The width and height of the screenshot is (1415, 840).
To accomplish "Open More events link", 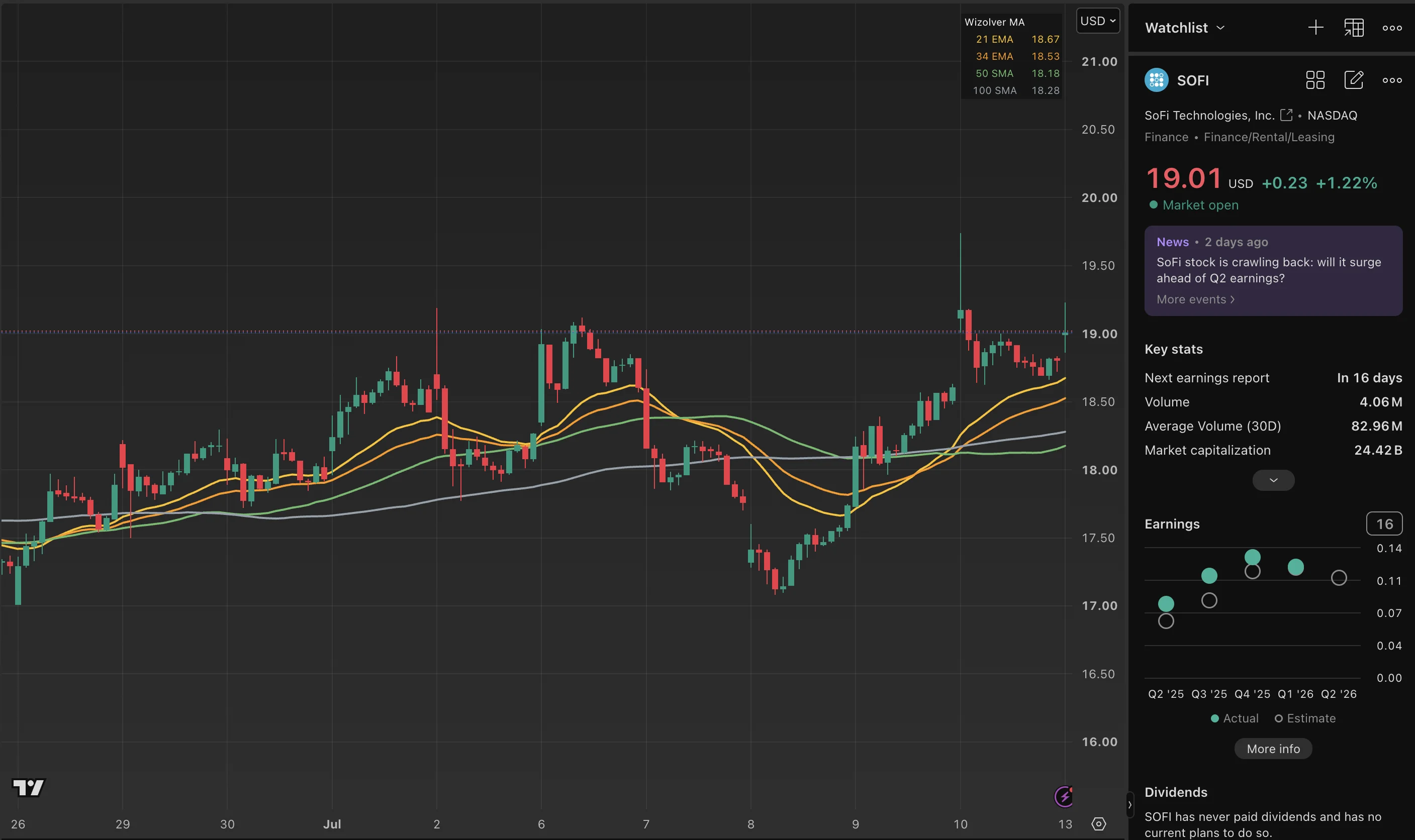I will point(1195,299).
